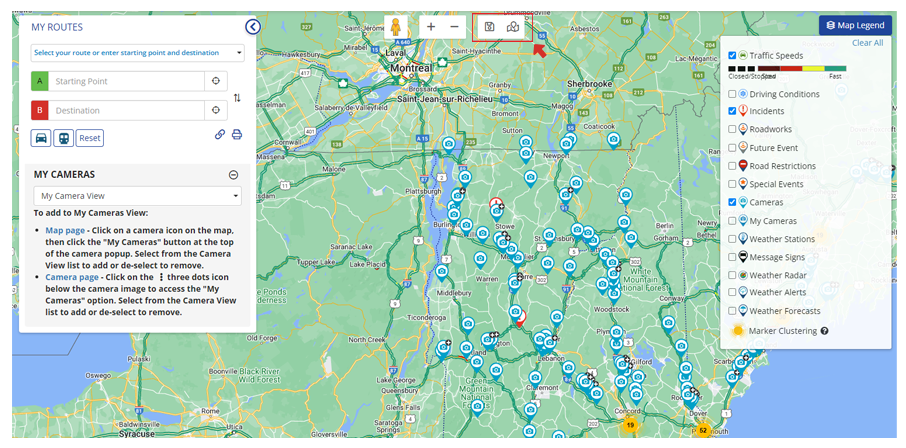
Task: Click the save map view icon
Action: 489,27
